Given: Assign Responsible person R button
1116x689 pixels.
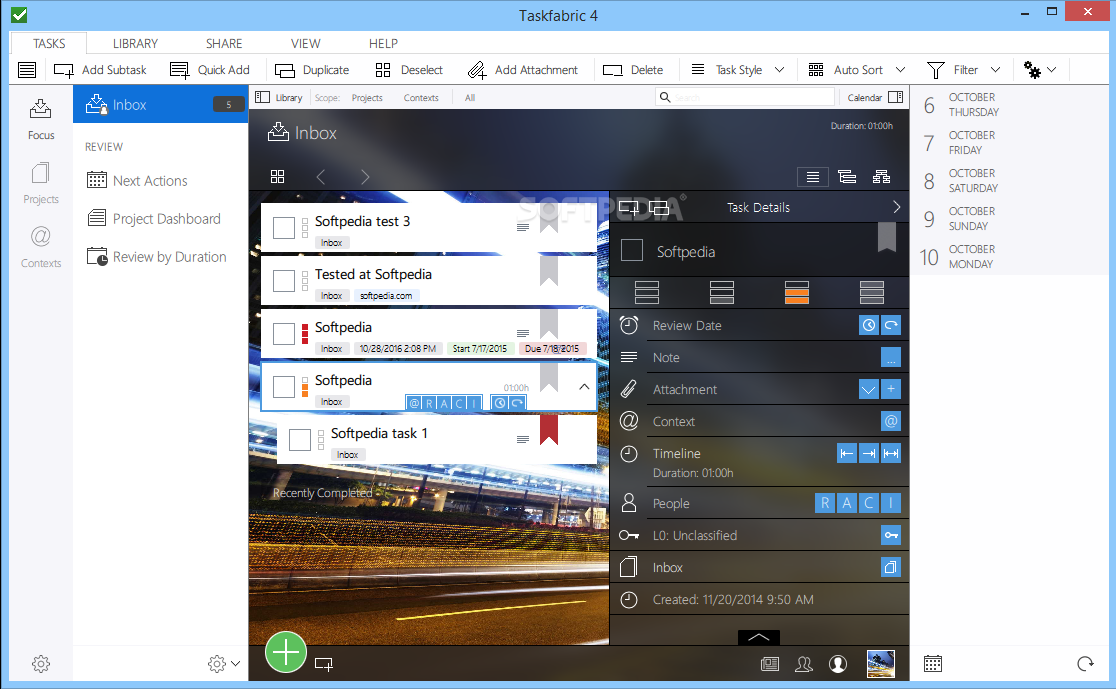Looking at the screenshot, I should (824, 503).
